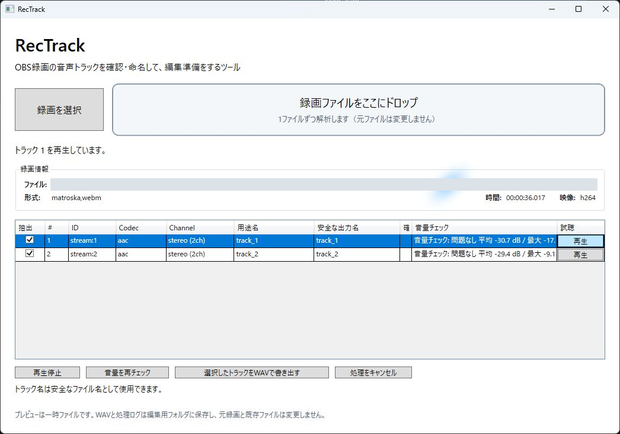Image resolution: width=620 pixels, height=434 pixels.
Task: Sort by the Codec column header
Action: [141, 228]
